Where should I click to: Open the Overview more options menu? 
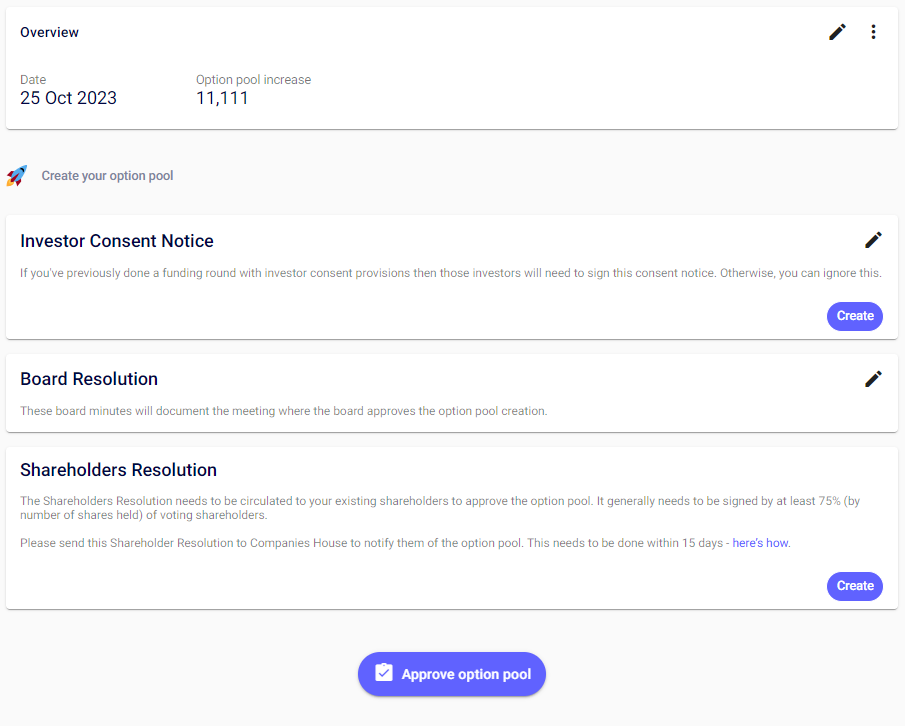coord(873,32)
